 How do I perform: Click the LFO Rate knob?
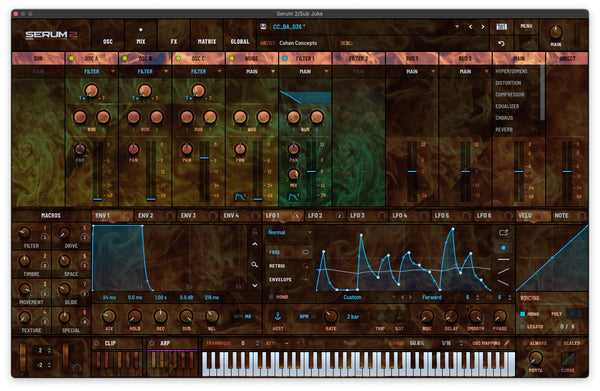(x=331, y=316)
